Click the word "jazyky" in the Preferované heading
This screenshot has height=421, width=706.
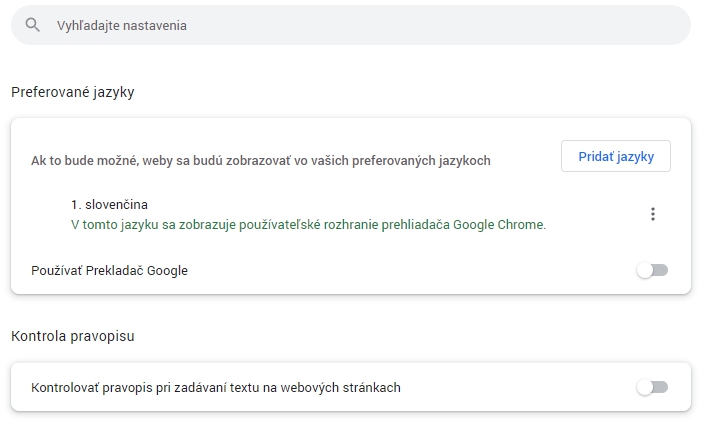[114, 92]
